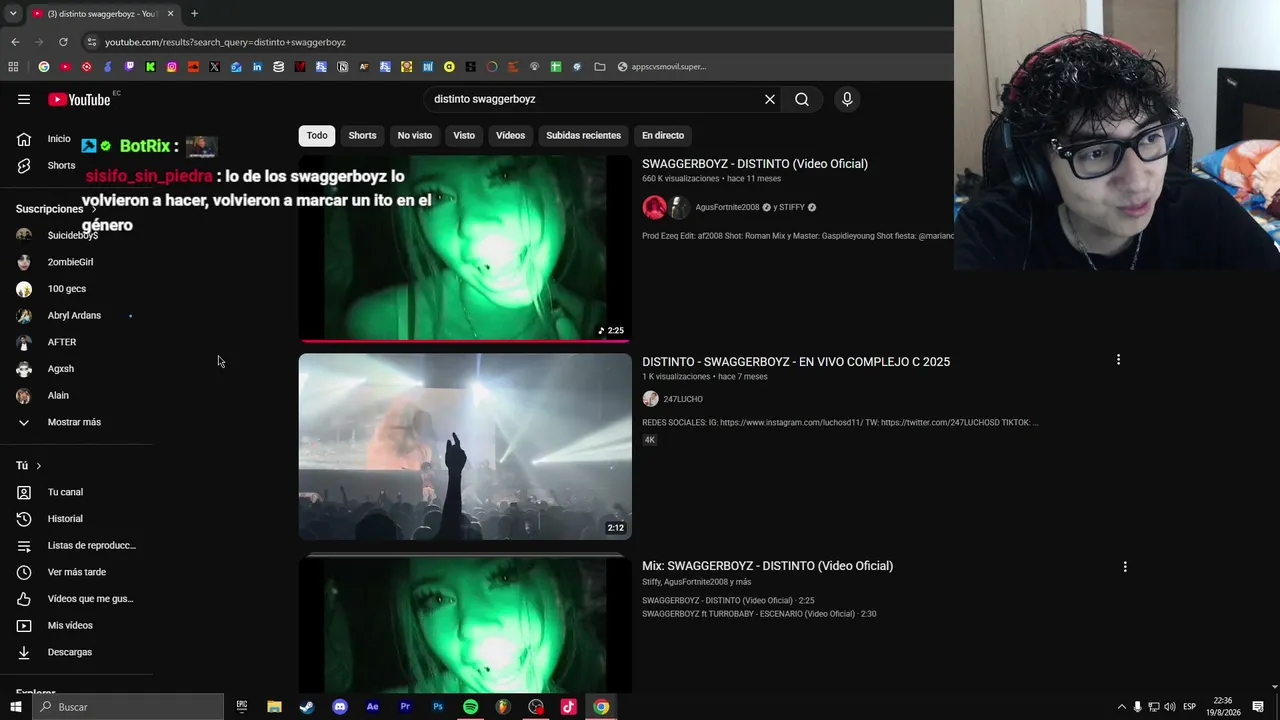Launch Spotify from the taskbar
The image size is (1280, 720).
click(470, 707)
